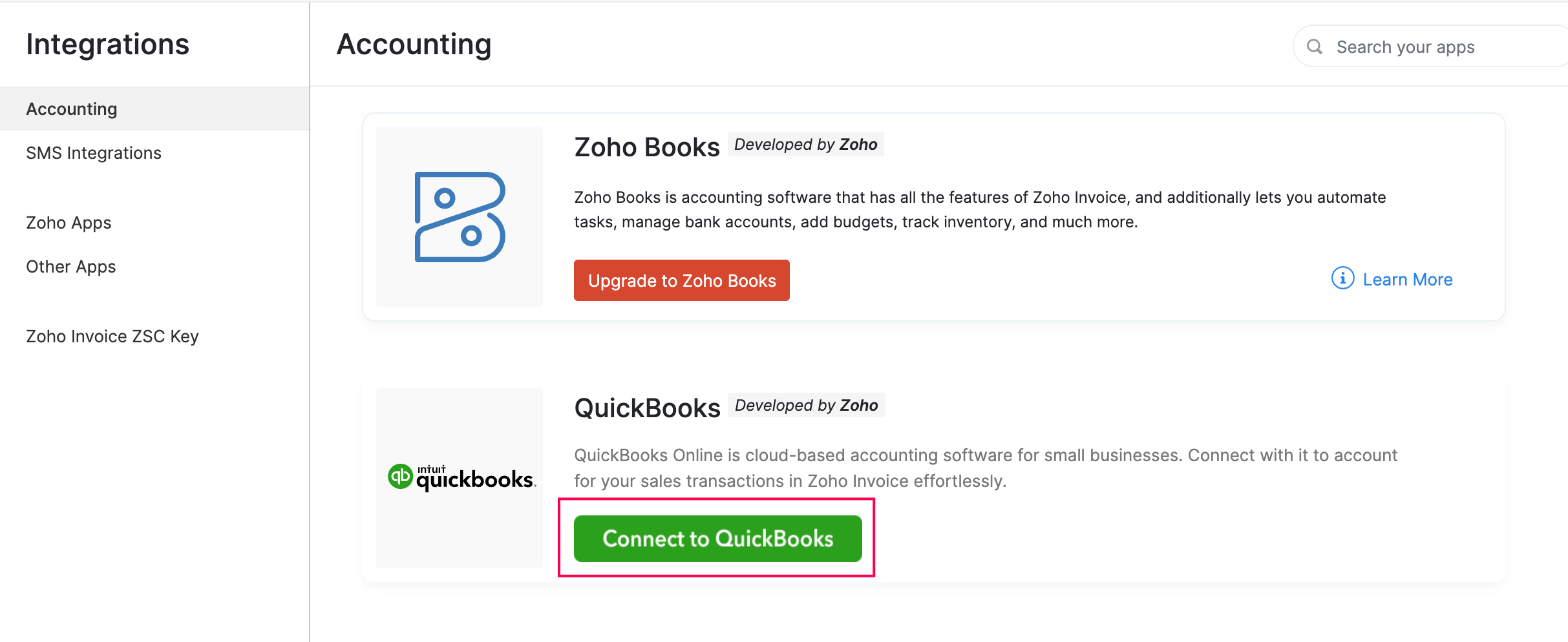Click the QuickBooks card title

(x=646, y=407)
